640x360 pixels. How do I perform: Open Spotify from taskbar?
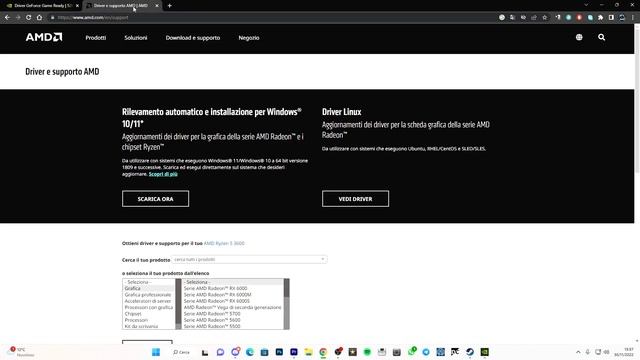[x=367, y=352]
